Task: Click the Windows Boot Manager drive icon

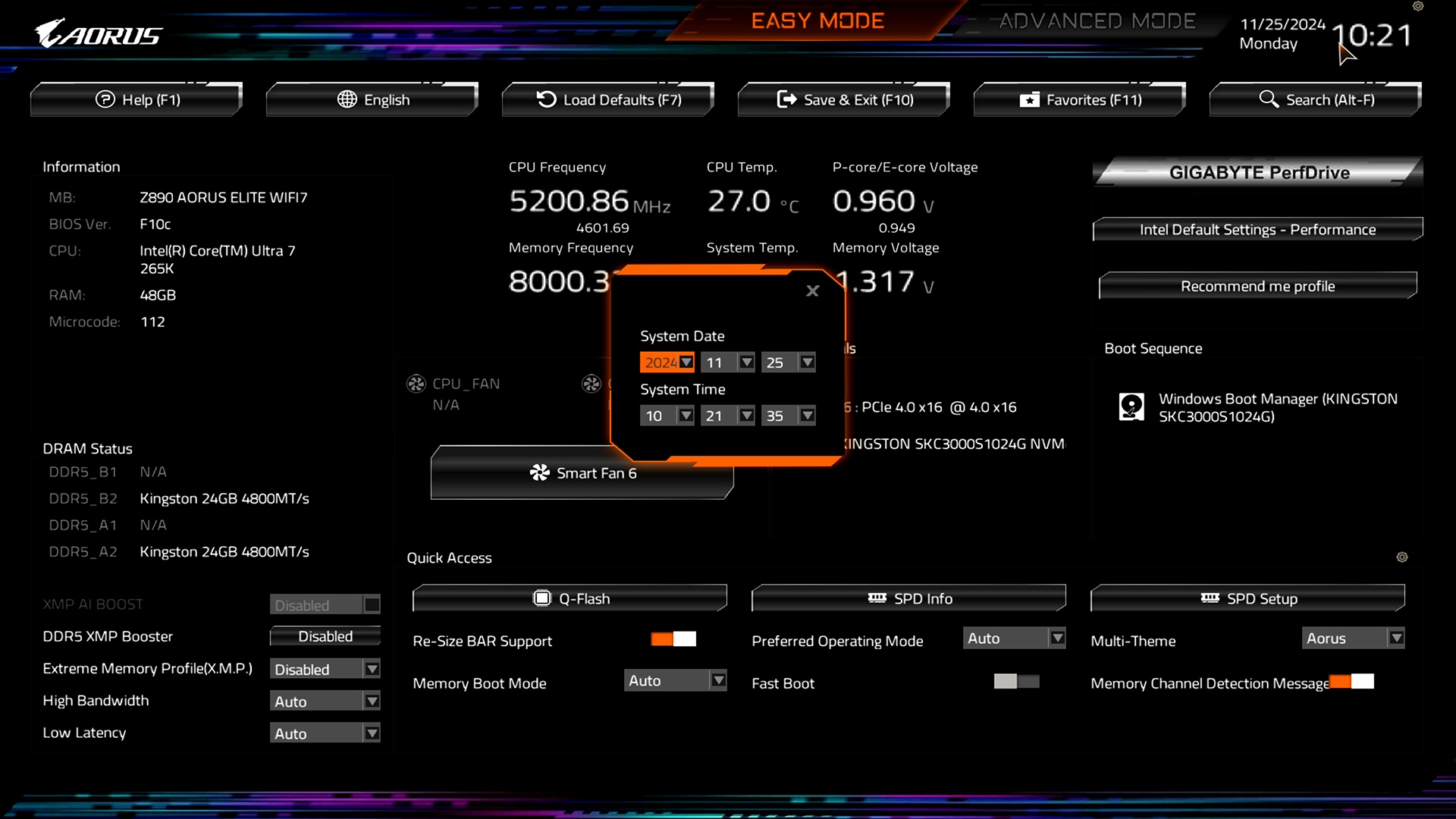Action: pos(1131,406)
